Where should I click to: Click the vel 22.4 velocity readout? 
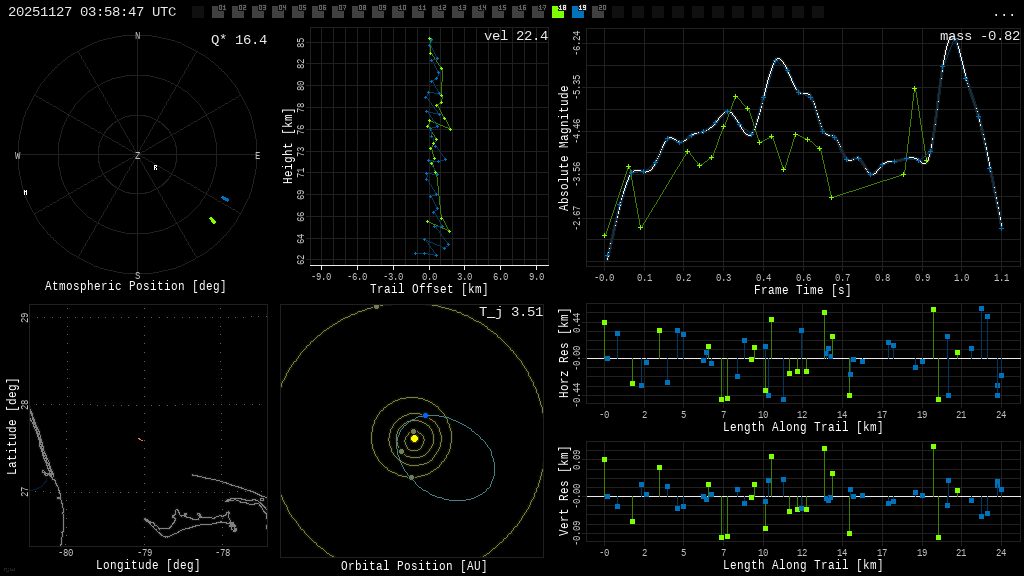point(515,36)
